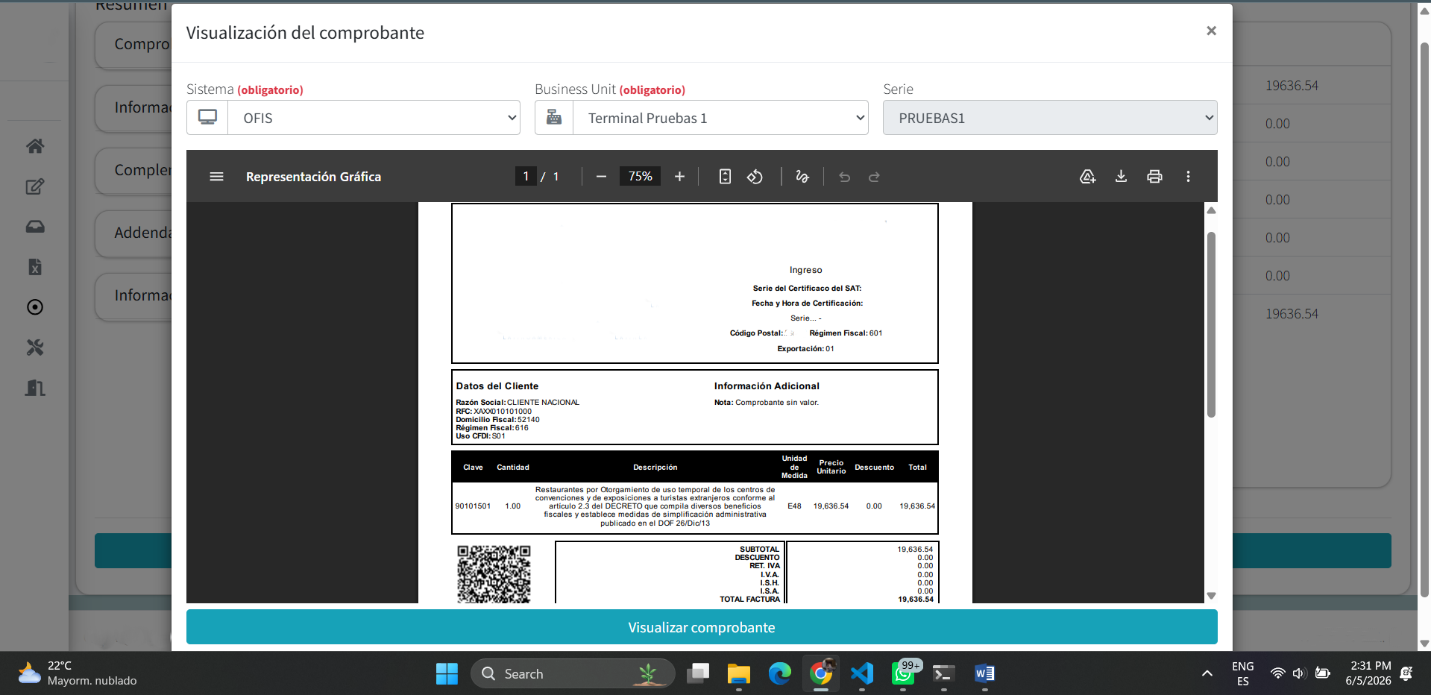1431x695 pixels.
Task: Click the Visualizar comprobante button
Action: [x=701, y=627]
